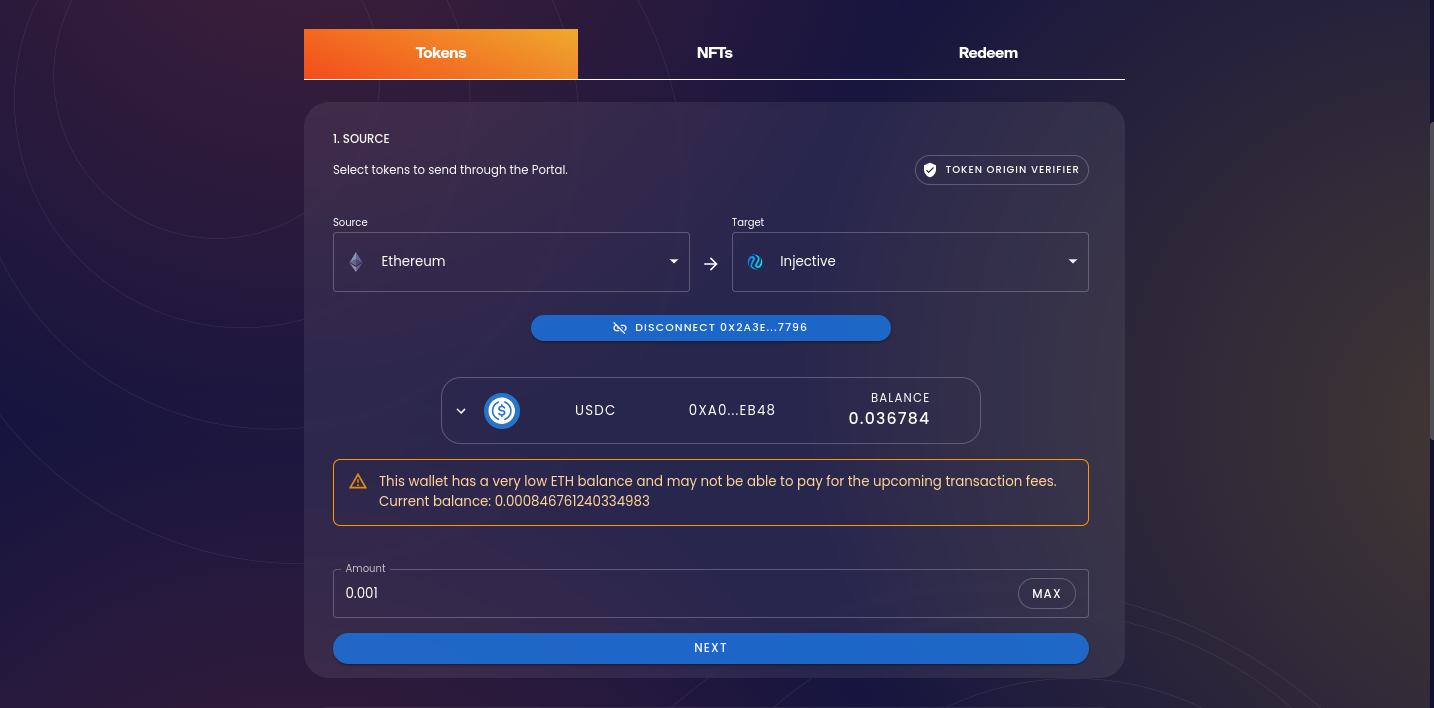The image size is (1434, 708).
Task: Click the Ethereum logo icon
Action: pos(356,262)
